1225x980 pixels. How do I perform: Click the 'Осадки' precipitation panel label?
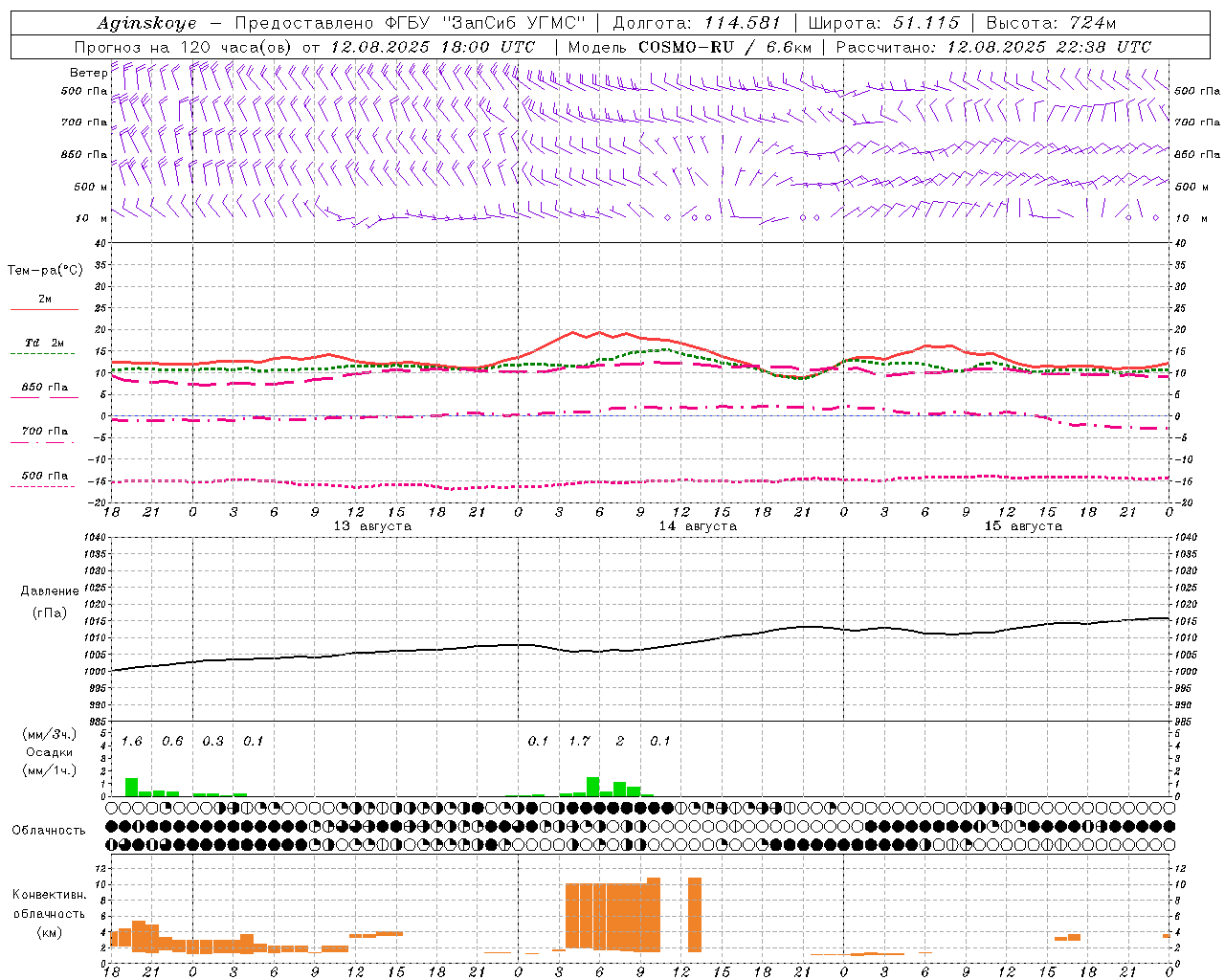point(50,752)
